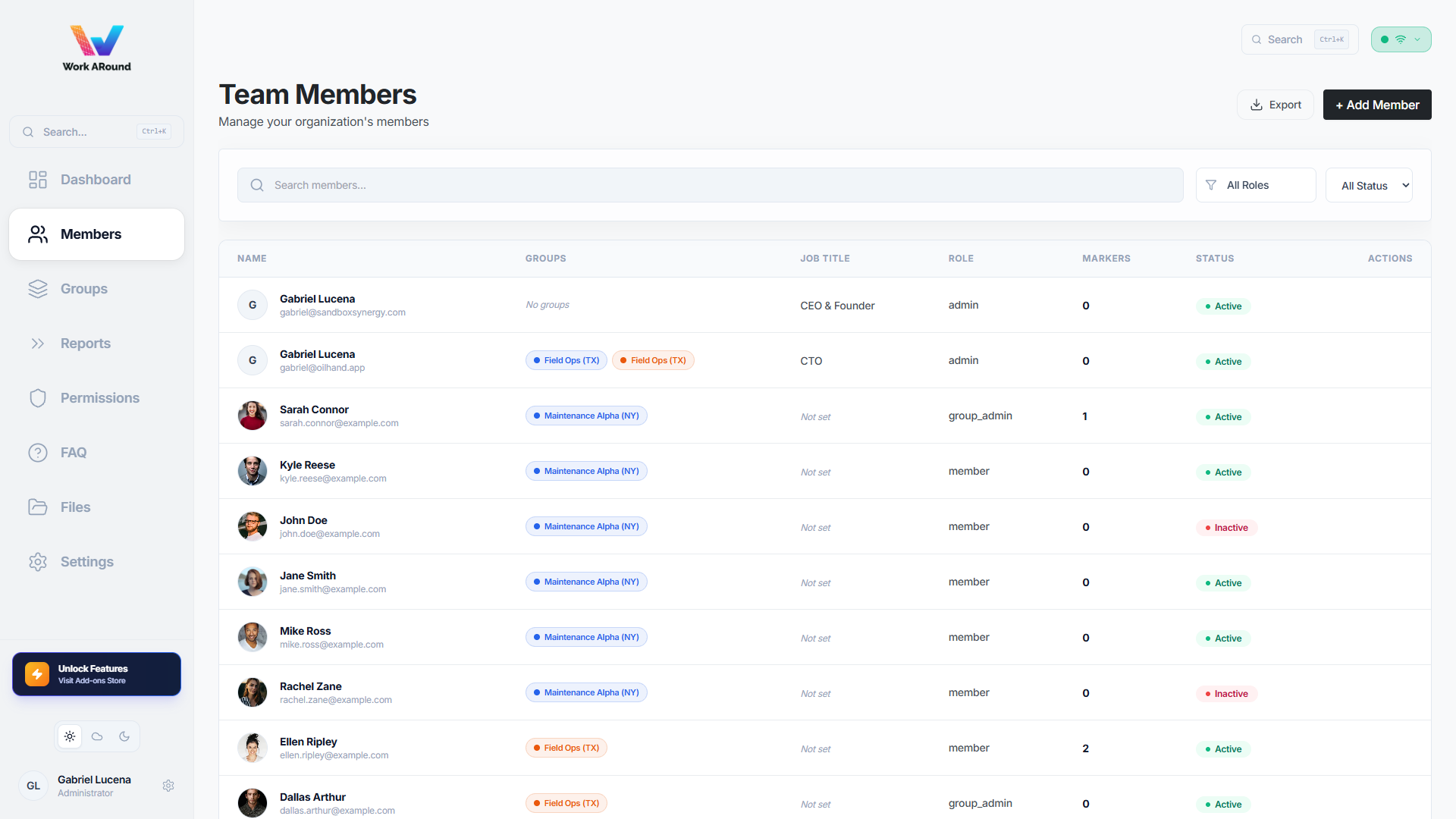Click the Groups layers icon
Screen dimensions: 1456x819
pyautogui.click(x=38, y=289)
